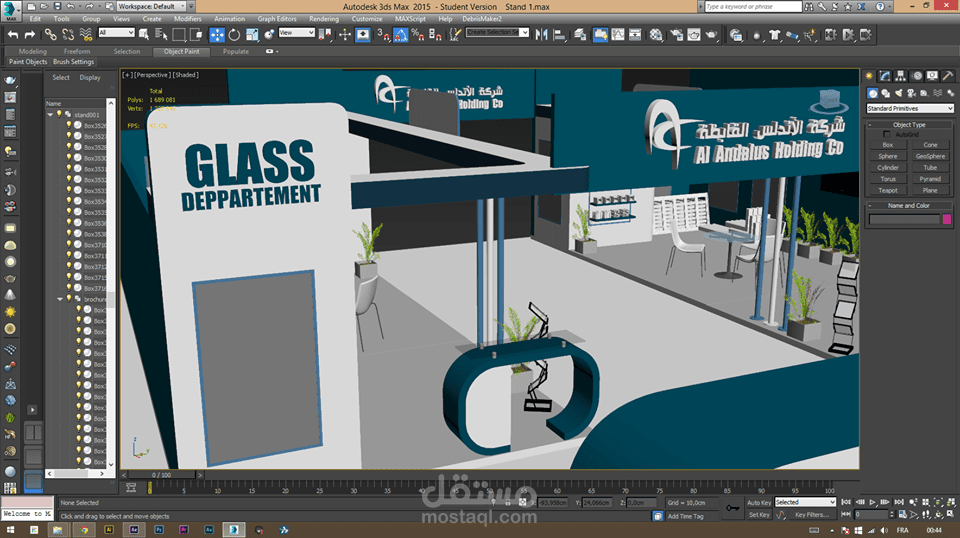Toggle the 3D Snaps icon

point(383,35)
